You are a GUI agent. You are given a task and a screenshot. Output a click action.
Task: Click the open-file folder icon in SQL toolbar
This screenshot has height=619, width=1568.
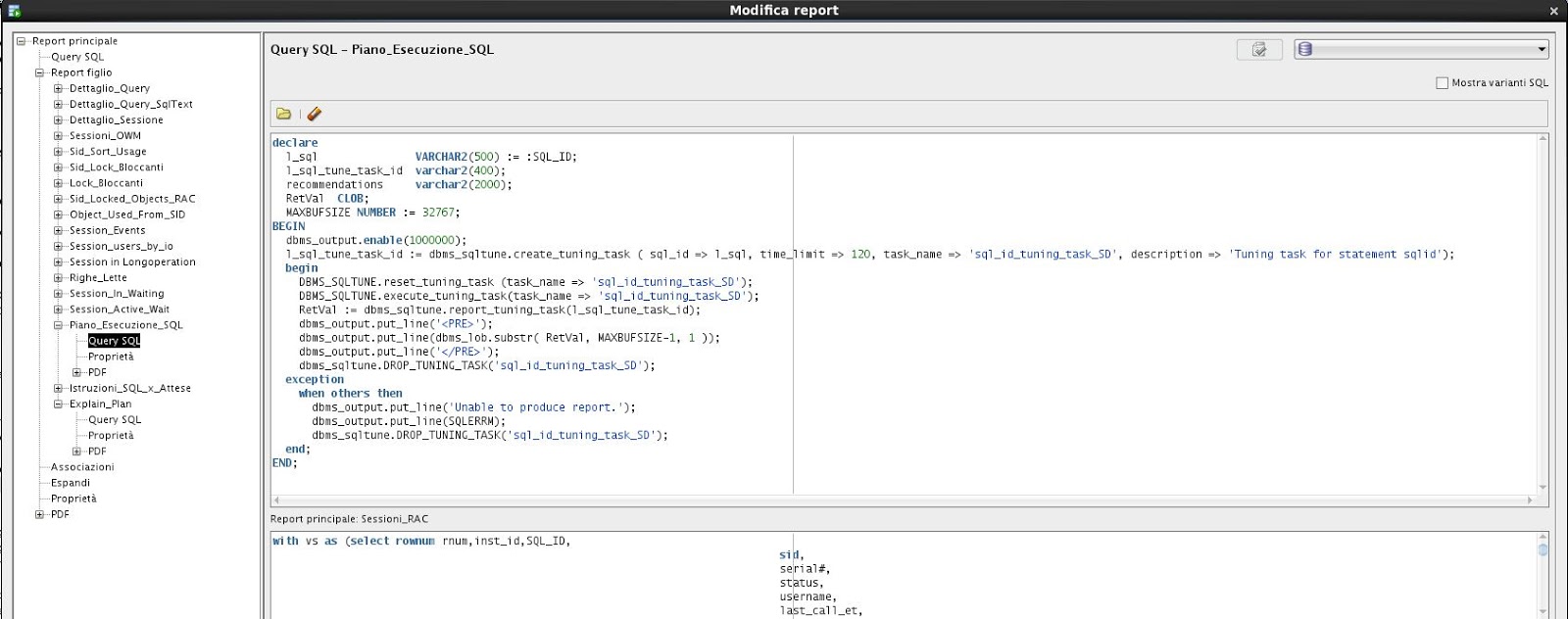(x=283, y=114)
